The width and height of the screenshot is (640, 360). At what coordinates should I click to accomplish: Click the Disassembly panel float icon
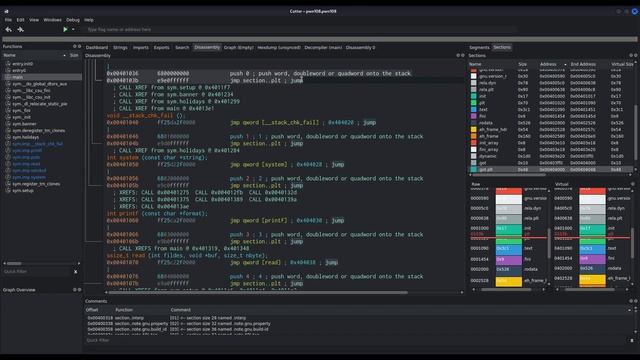(x=458, y=56)
